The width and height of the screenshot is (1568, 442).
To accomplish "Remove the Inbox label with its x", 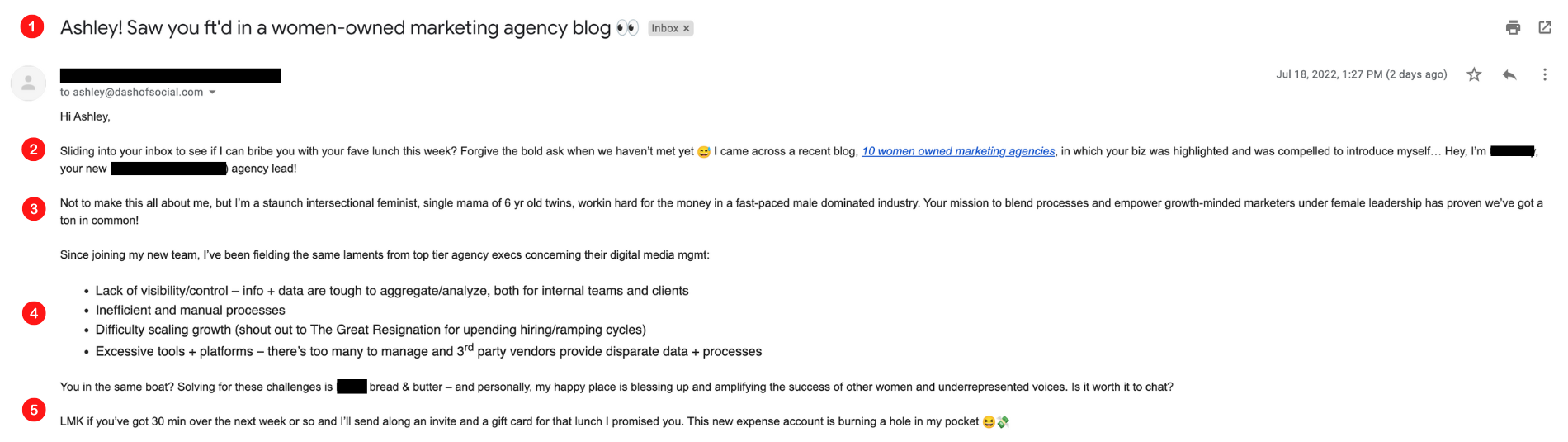I will pos(686,29).
